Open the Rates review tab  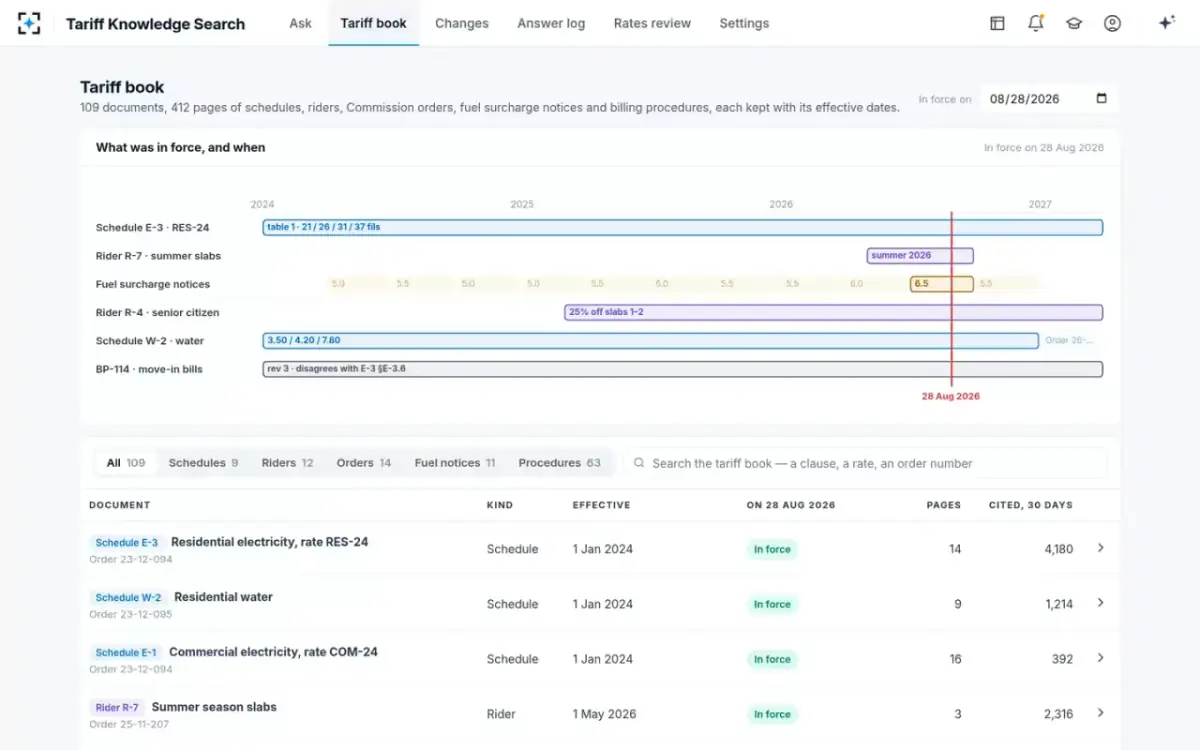coord(652,23)
